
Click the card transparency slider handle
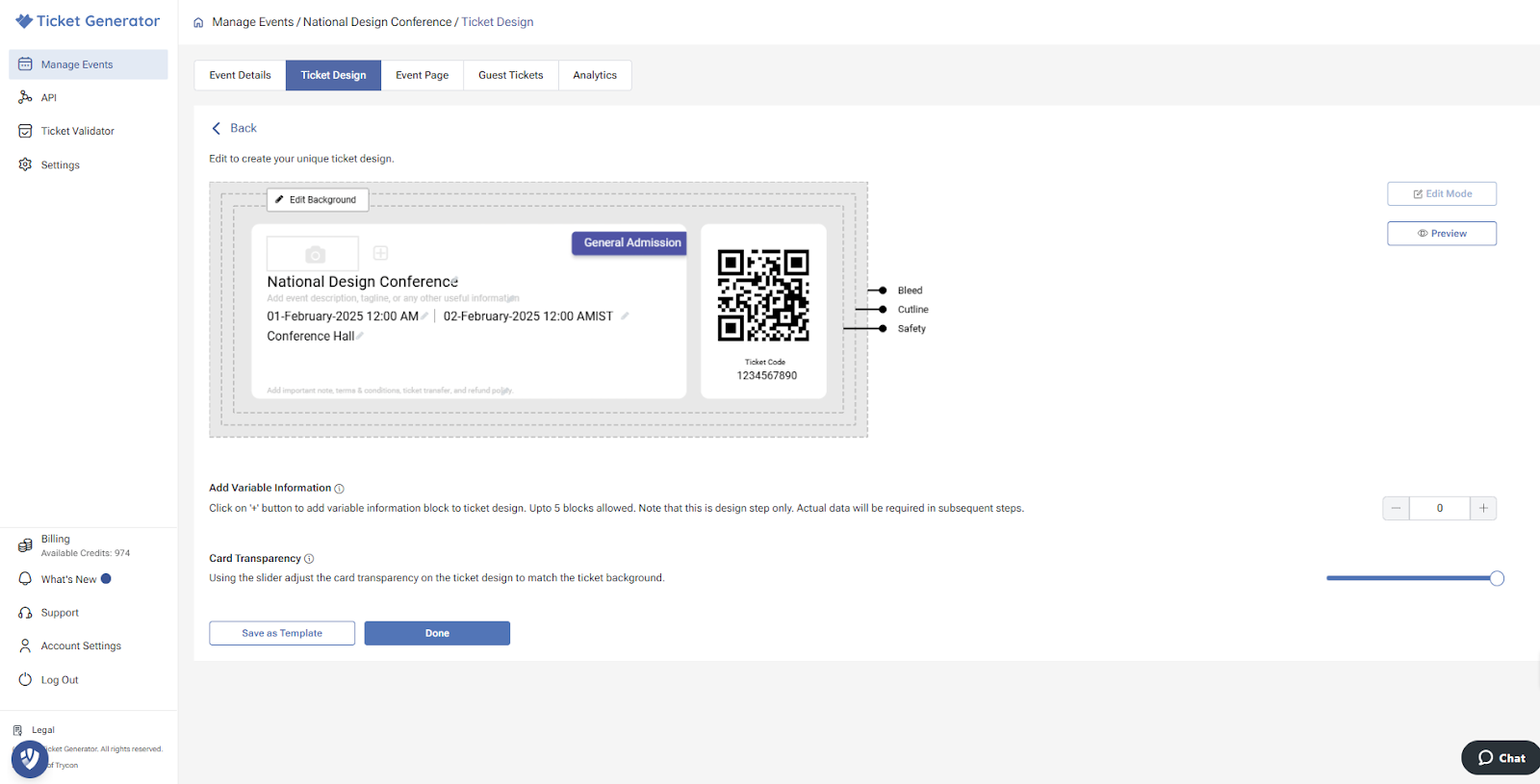click(1497, 578)
